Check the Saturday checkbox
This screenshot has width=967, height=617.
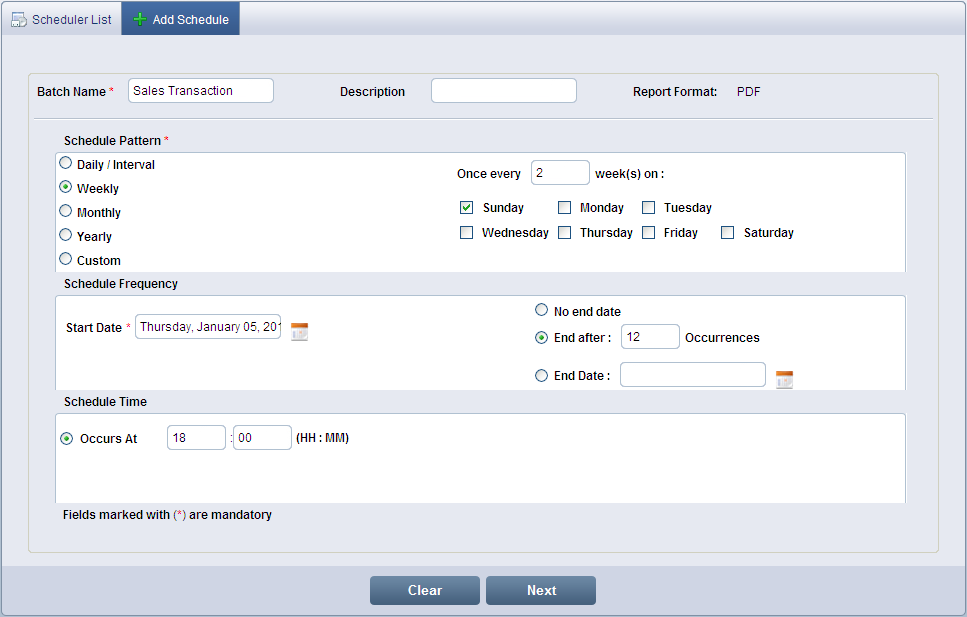pyautogui.click(x=728, y=233)
